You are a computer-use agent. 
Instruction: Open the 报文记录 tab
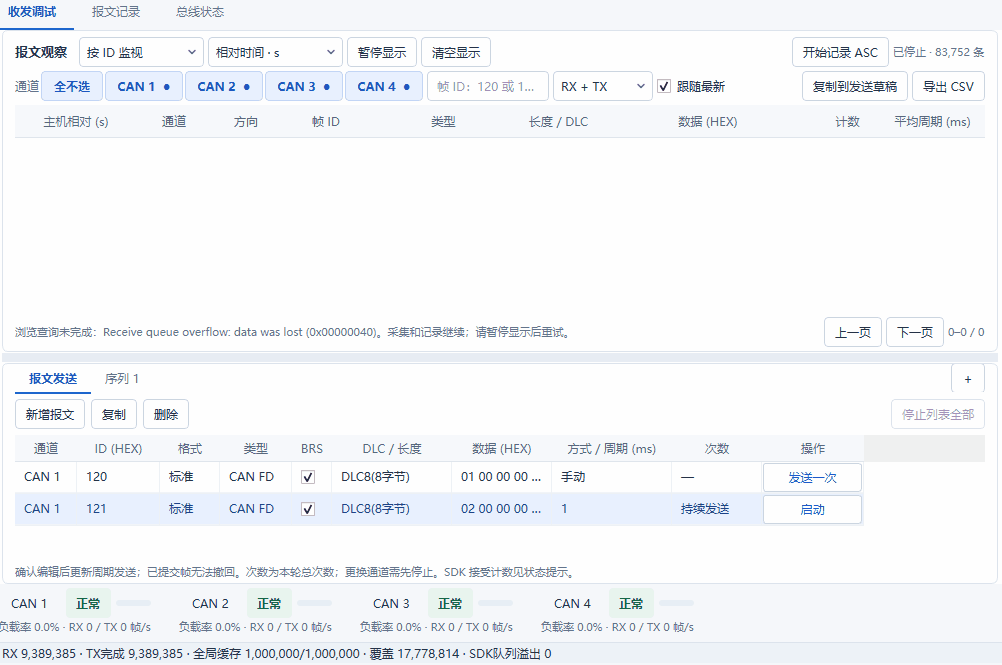click(x=116, y=12)
